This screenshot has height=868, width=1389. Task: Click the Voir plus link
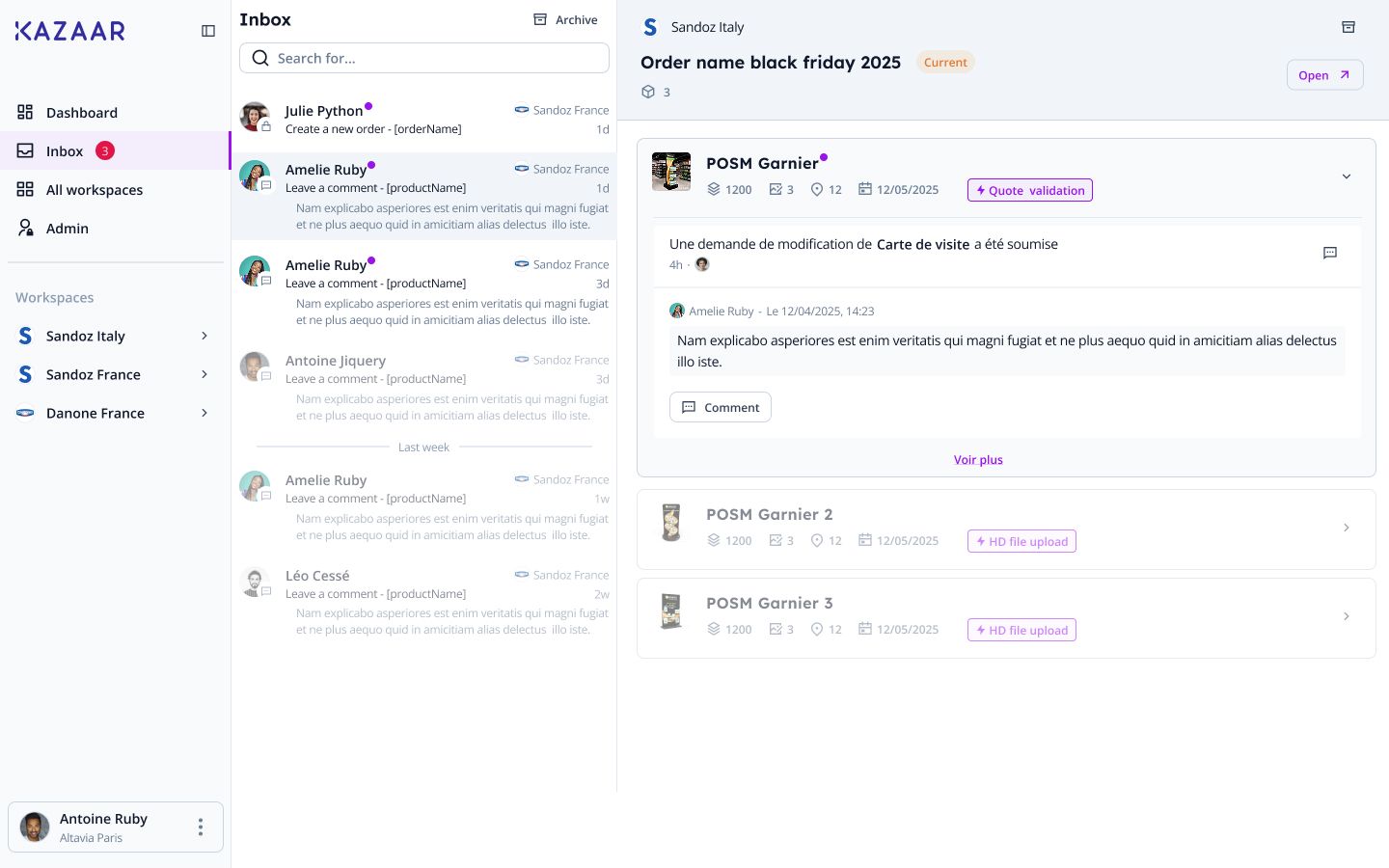978,460
